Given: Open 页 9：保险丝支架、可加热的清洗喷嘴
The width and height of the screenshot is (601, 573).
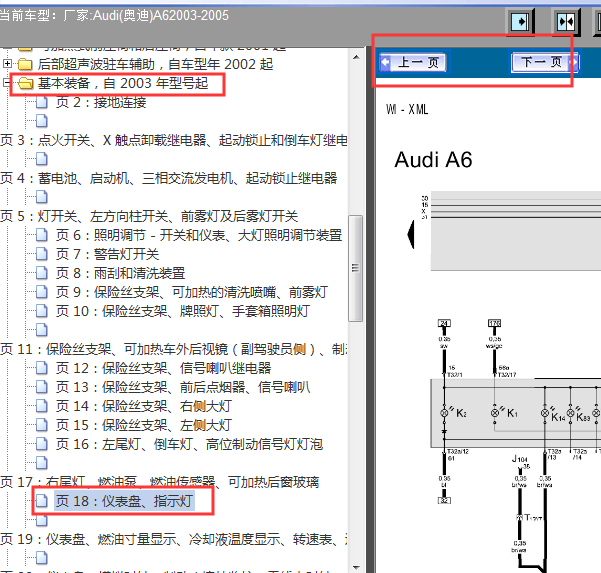Looking at the screenshot, I should 192,292.
